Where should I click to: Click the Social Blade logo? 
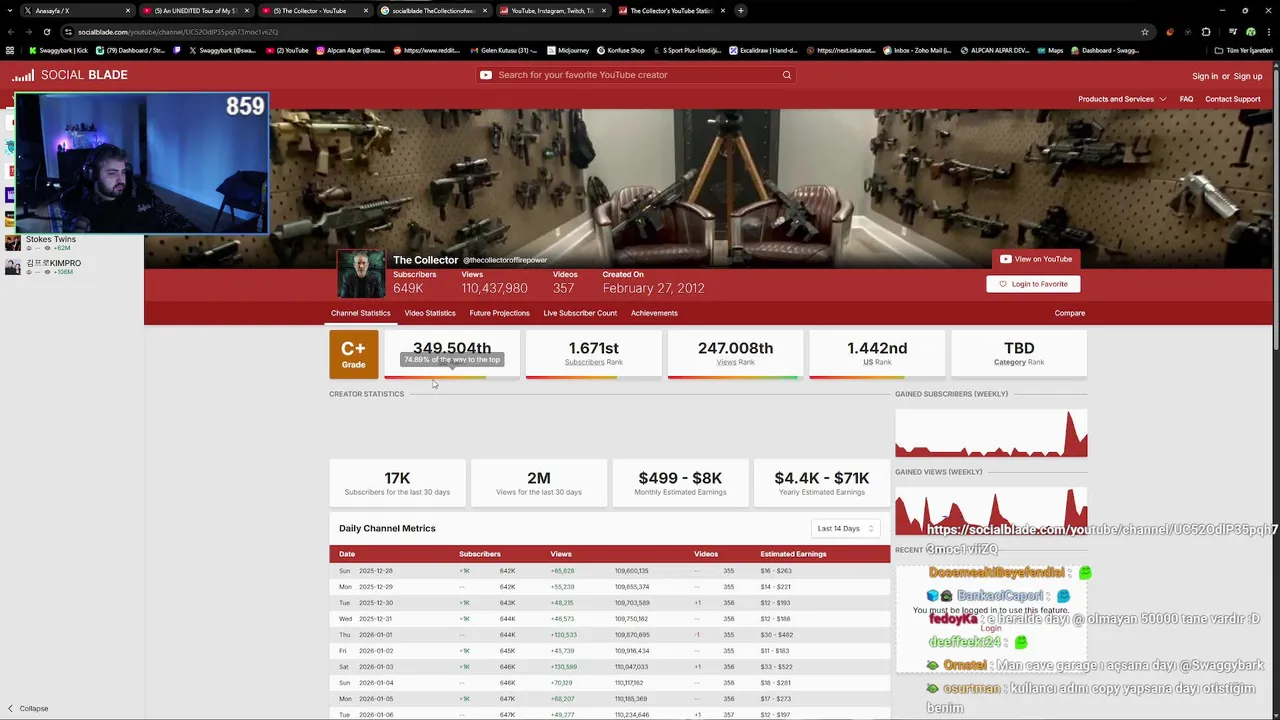(x=69, y=75)
